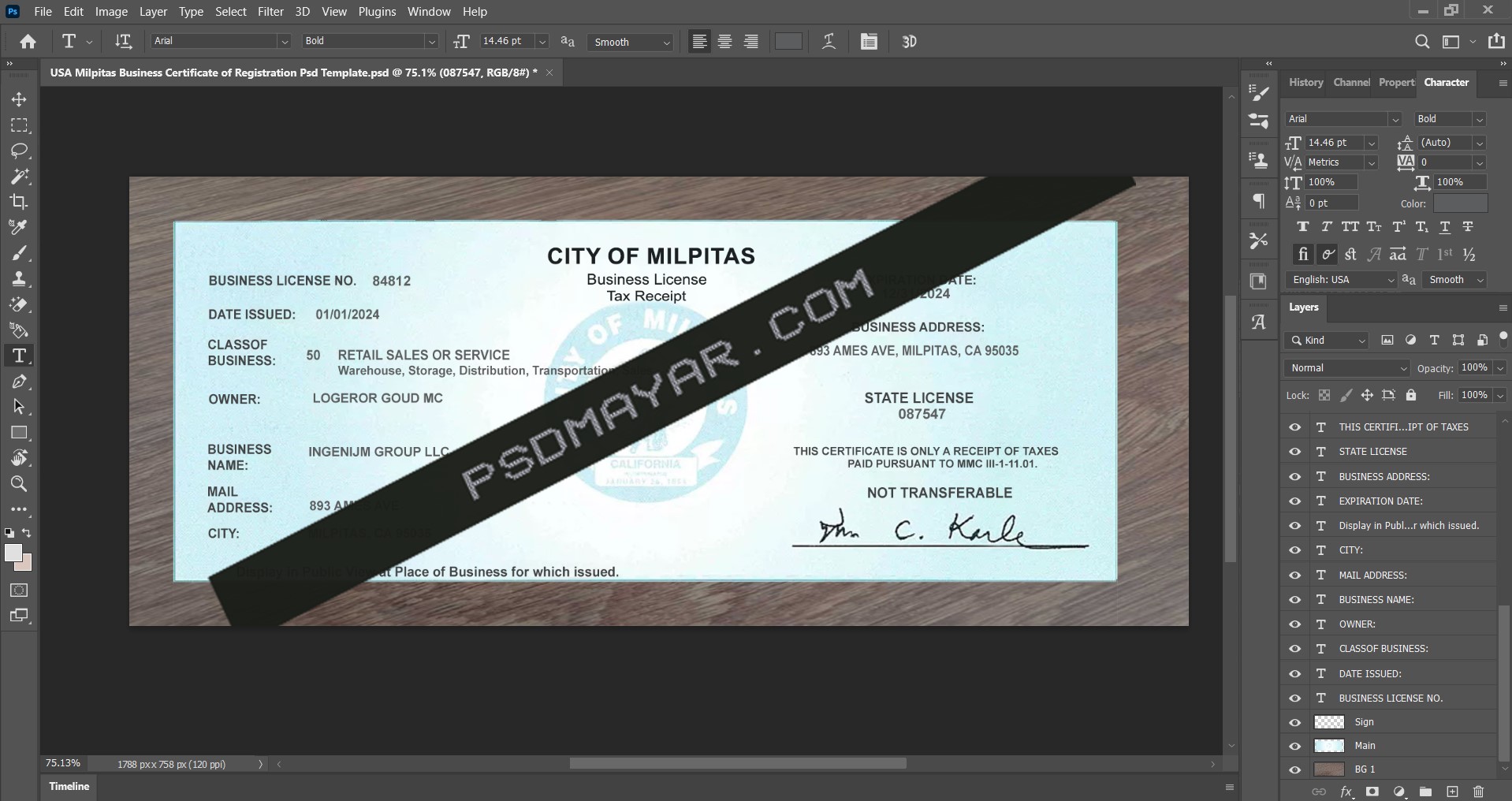Left align text button

699,42
